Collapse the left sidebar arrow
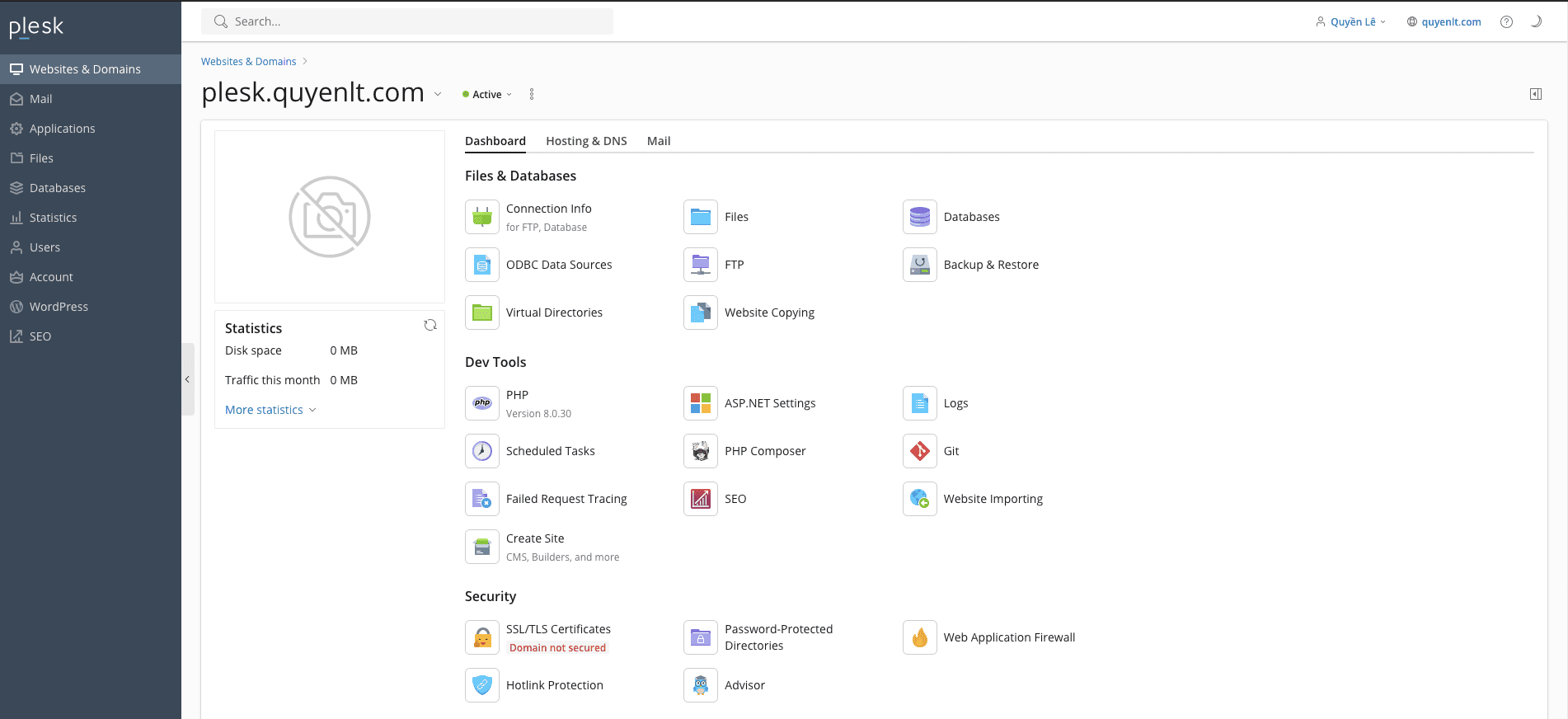Image resolution: width=1568 pixels, height=719 pixels. click(x=188, y=379)
